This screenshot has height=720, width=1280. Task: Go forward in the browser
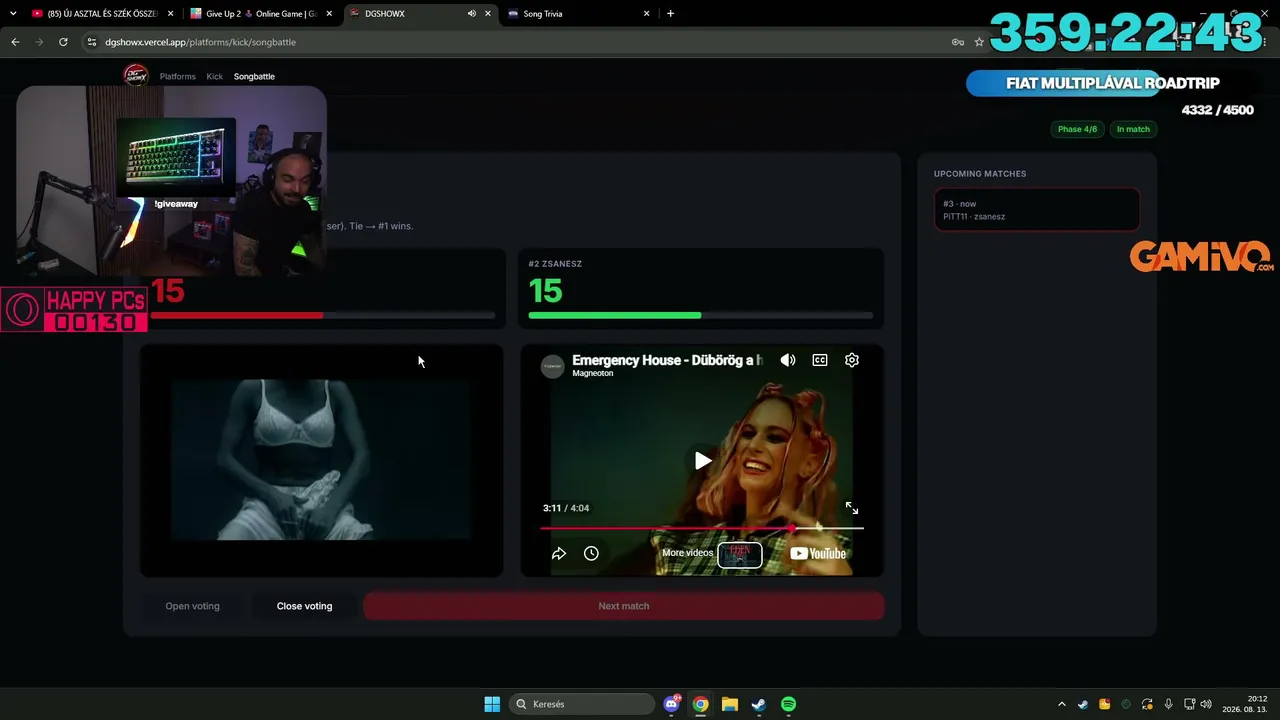point(39,42)
